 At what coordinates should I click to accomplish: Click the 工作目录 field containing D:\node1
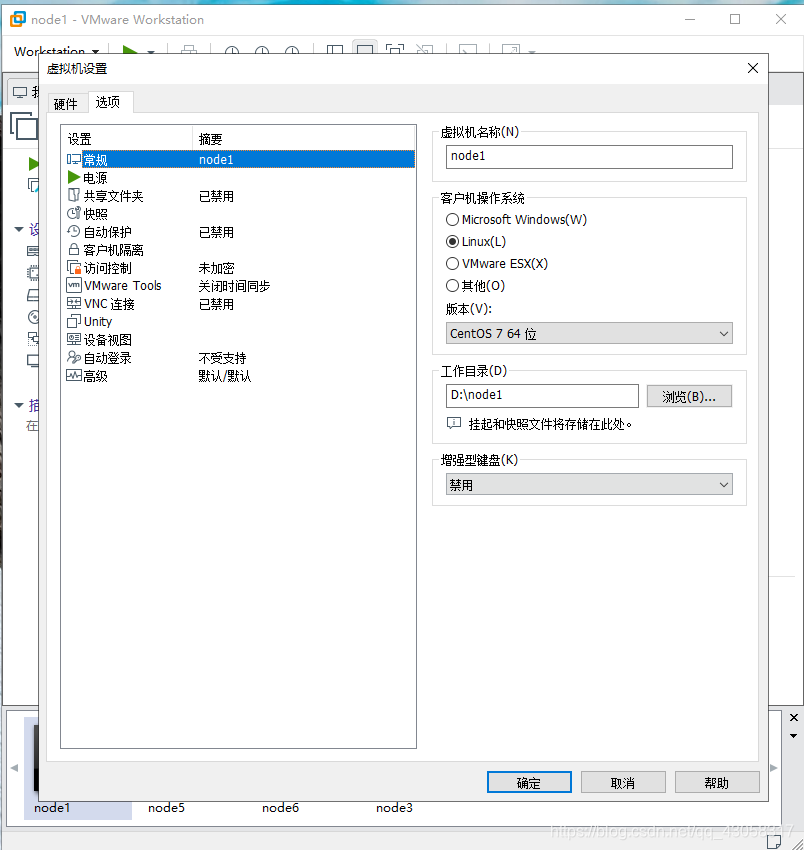click(x=542, y=396)
